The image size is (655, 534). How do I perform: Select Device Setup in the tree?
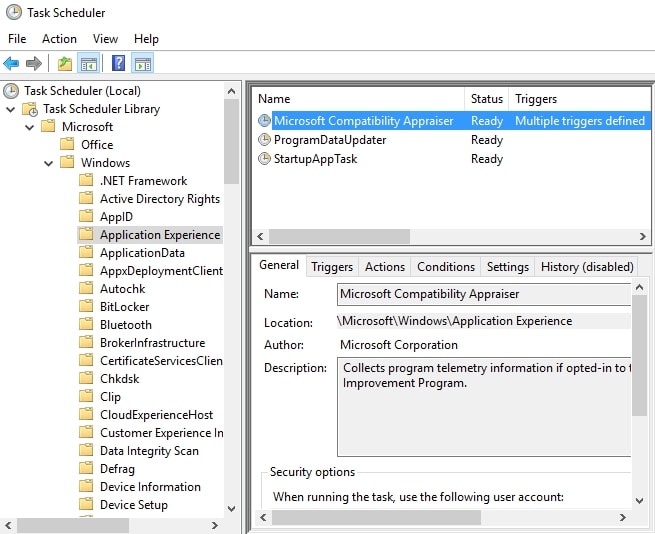[134, 504]
